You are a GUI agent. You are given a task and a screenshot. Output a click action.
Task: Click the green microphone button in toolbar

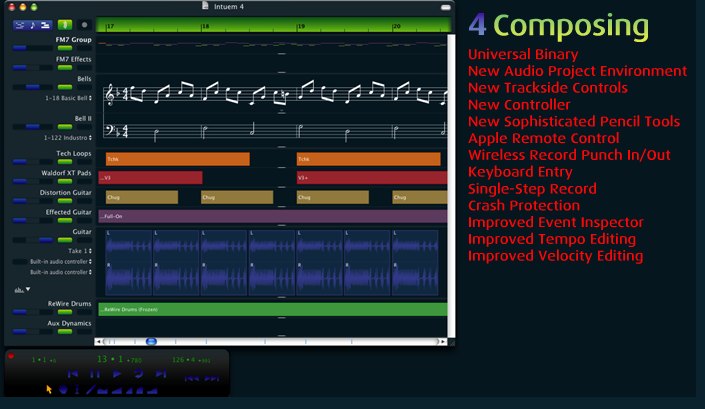[65, 24]
